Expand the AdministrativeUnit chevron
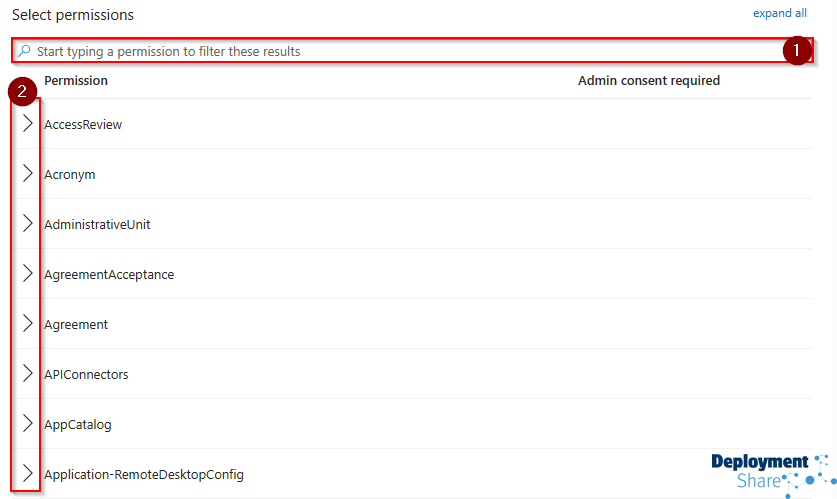The height and width of the screenshot is (499, 837). [x=27, y=224]
